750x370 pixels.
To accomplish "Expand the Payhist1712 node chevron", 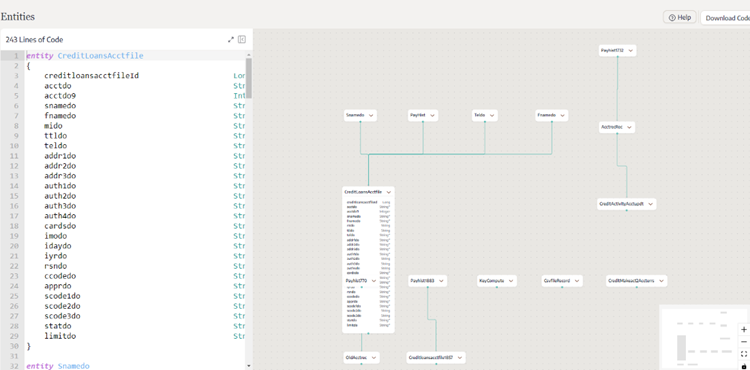I will coord(630,50).
